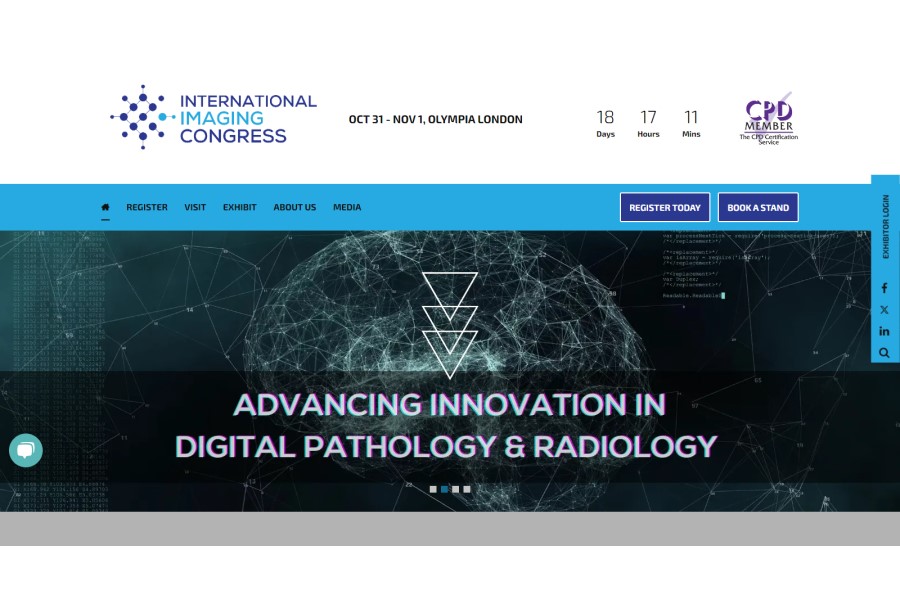Image resolution: width=900 pixels, height=600 pixels.
Task: Open the Facebook icon in the sidebar
Action: tap(884, 288)
